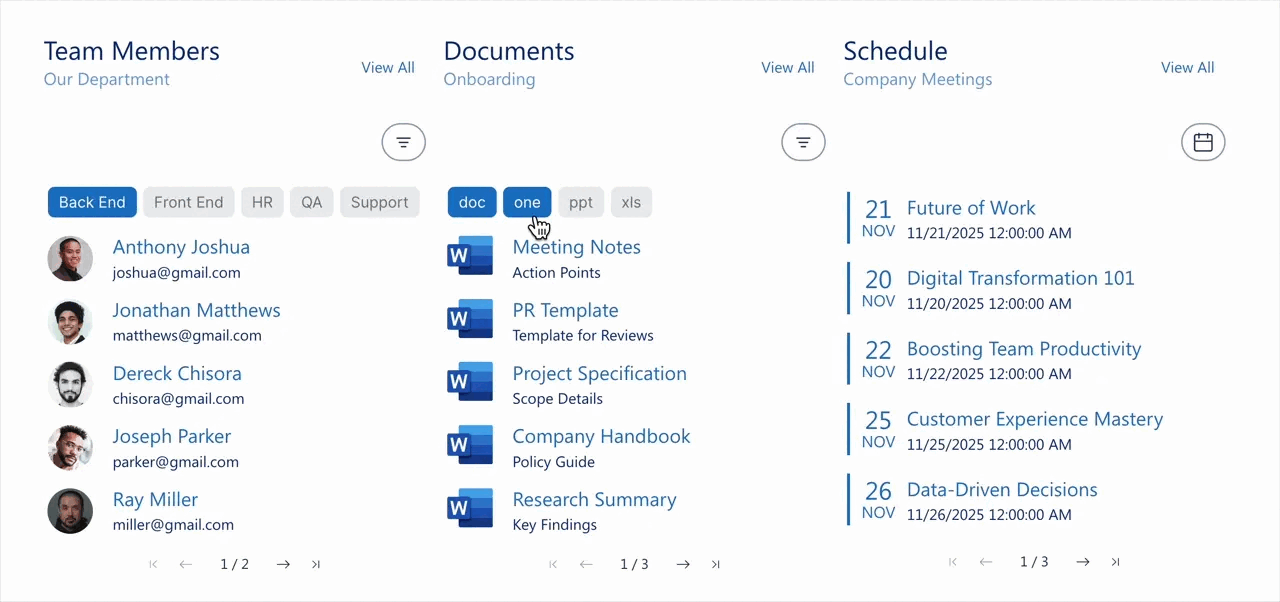Go to previous page in Schedule pagination
Screen dimensions: 1280x602
(986, 562)
